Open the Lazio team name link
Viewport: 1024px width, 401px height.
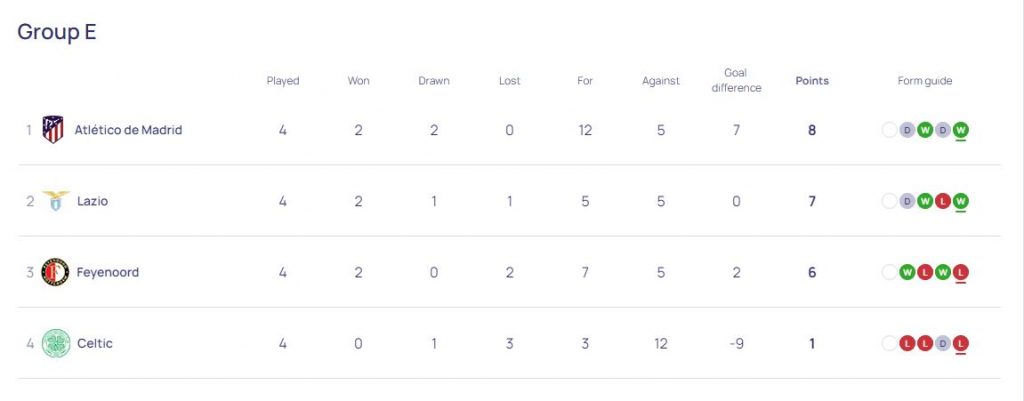(x=92, y=201)
